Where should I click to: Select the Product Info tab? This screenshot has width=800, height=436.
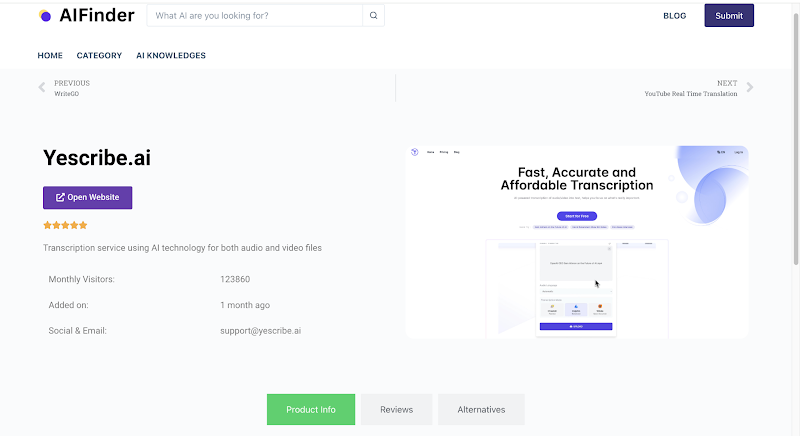pyautogui.click(x=311, y=409)
